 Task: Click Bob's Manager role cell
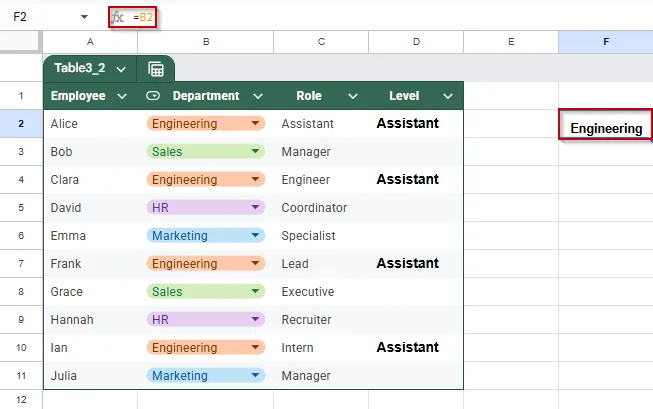pyautogui.click(x=321, y=152)
